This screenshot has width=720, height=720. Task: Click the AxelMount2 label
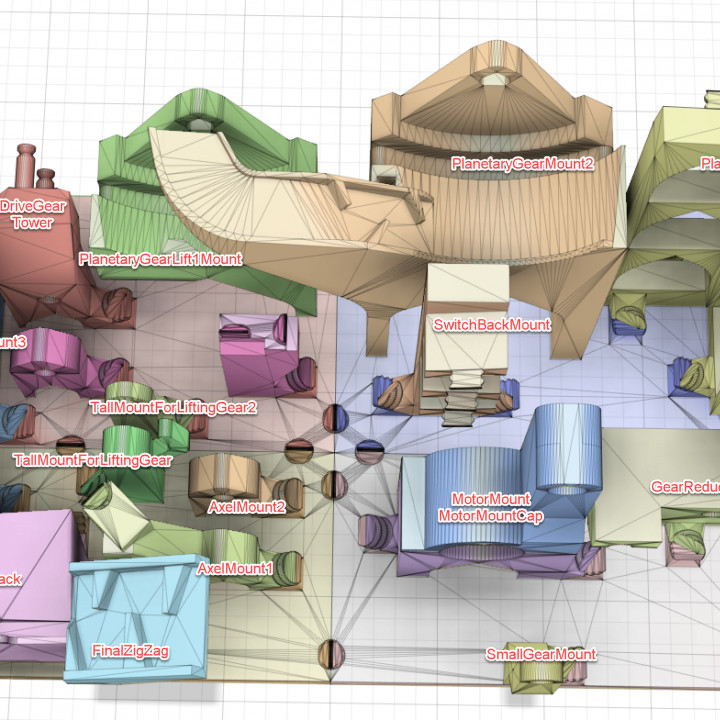point(246,507)
